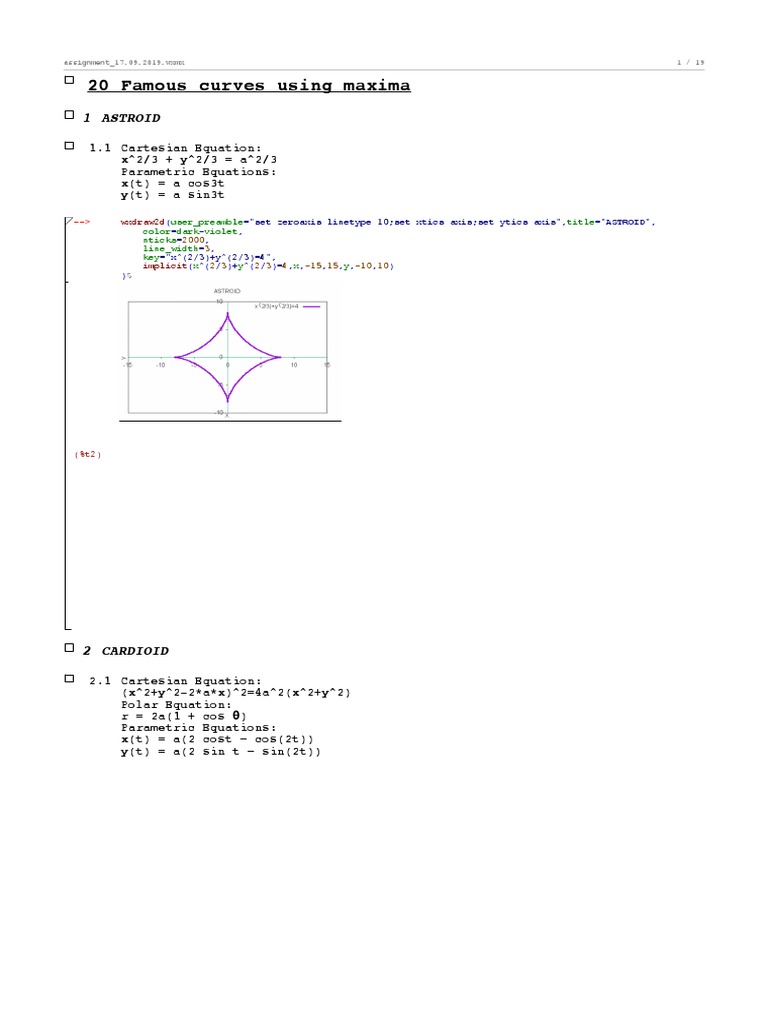Click 'Parametric Equations:' in the Cardioid section
This screenshot has height=1024, width=768.
click(x=199, y=728)
